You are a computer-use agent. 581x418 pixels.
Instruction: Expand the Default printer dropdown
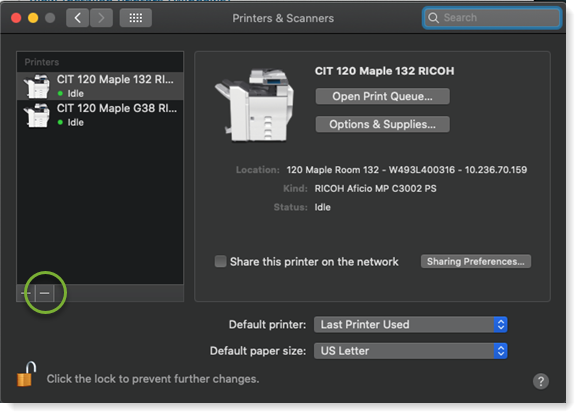click(410, 324)
